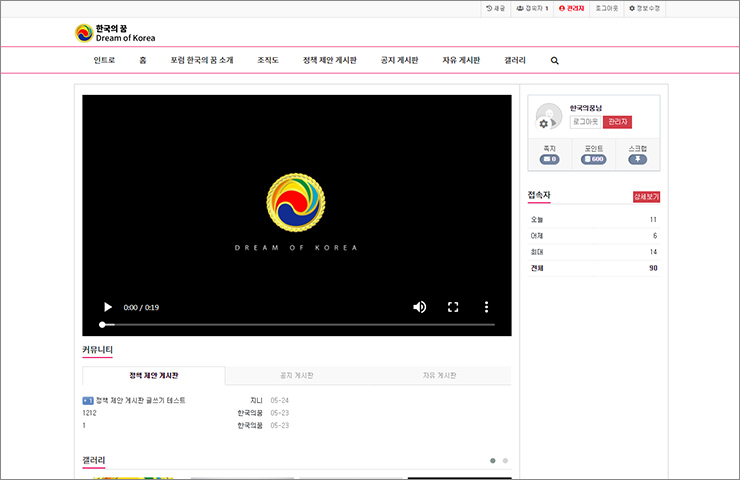Open red 관리자 admin link in top bar
The height and width of the screenshot is (480, 740).
572,8
